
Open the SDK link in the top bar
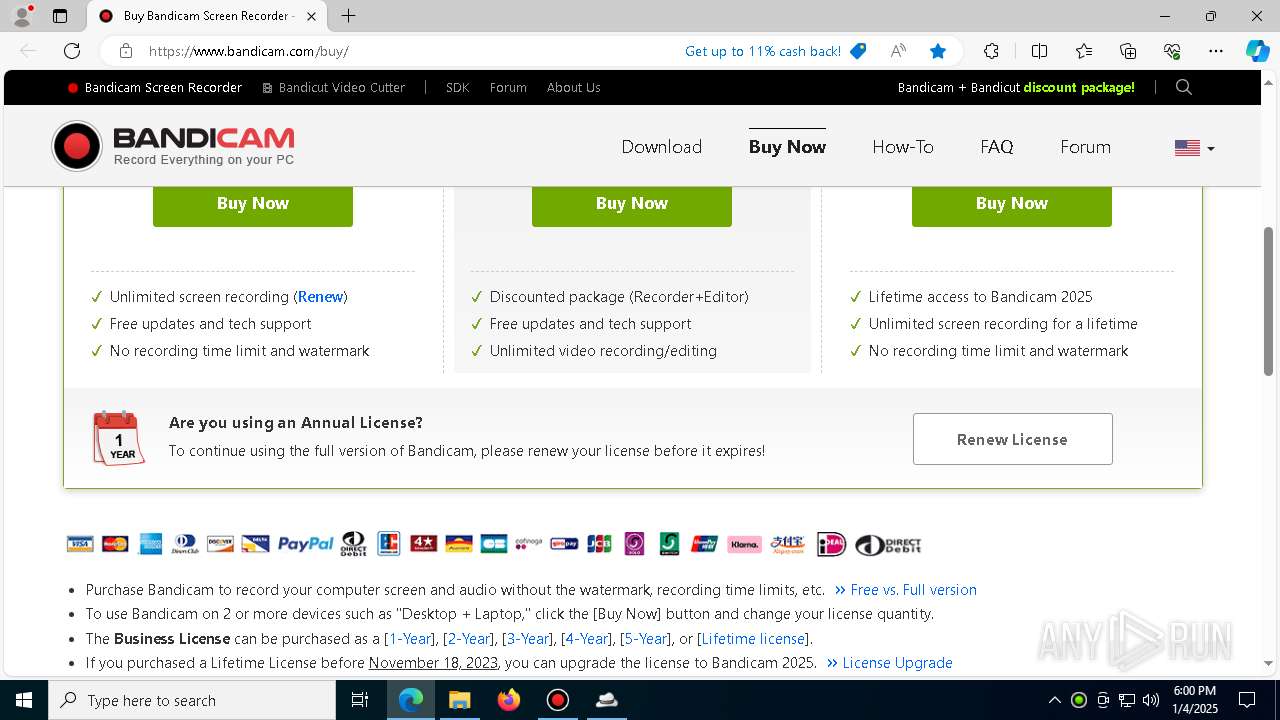(457, 87)
